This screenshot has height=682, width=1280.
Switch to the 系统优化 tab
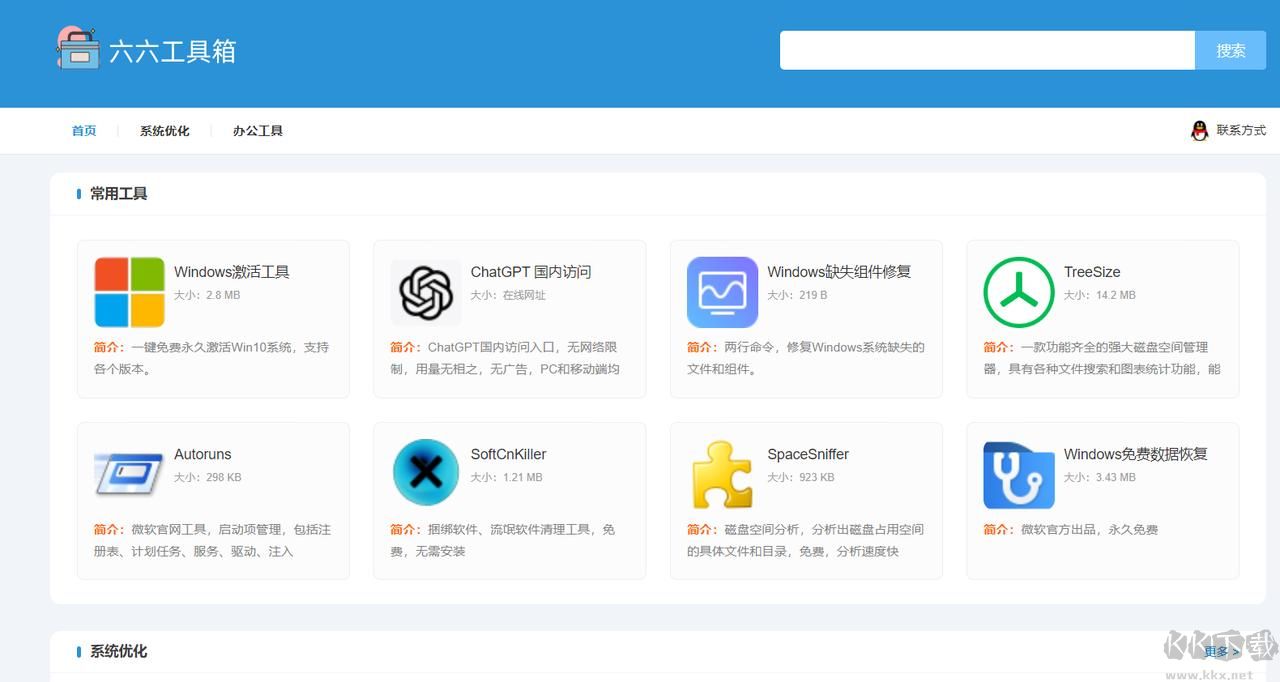tap(164, 130)
